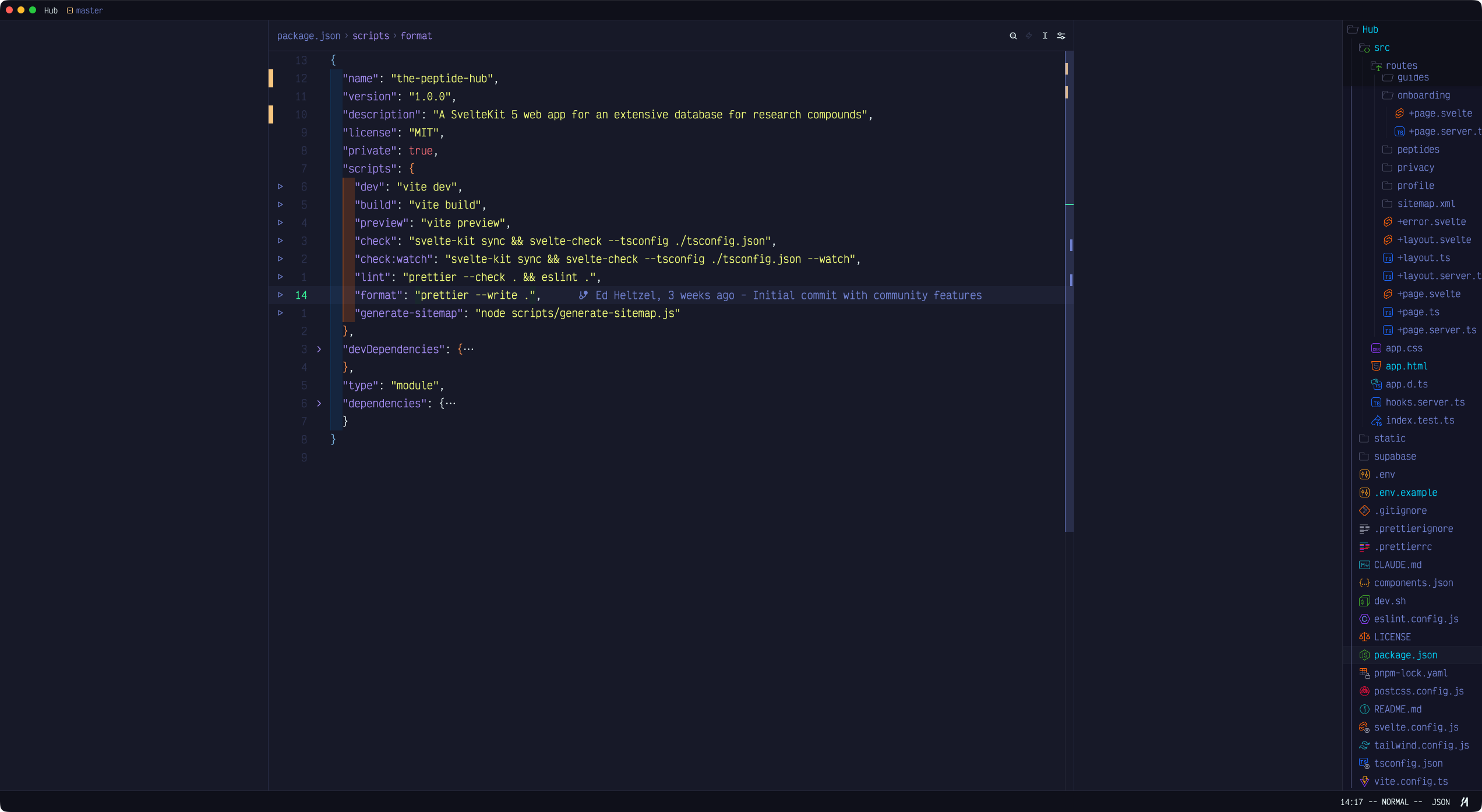Expand the static folder
Viewport: 1482px width, 812px height.
click(x=1382, y=439)
